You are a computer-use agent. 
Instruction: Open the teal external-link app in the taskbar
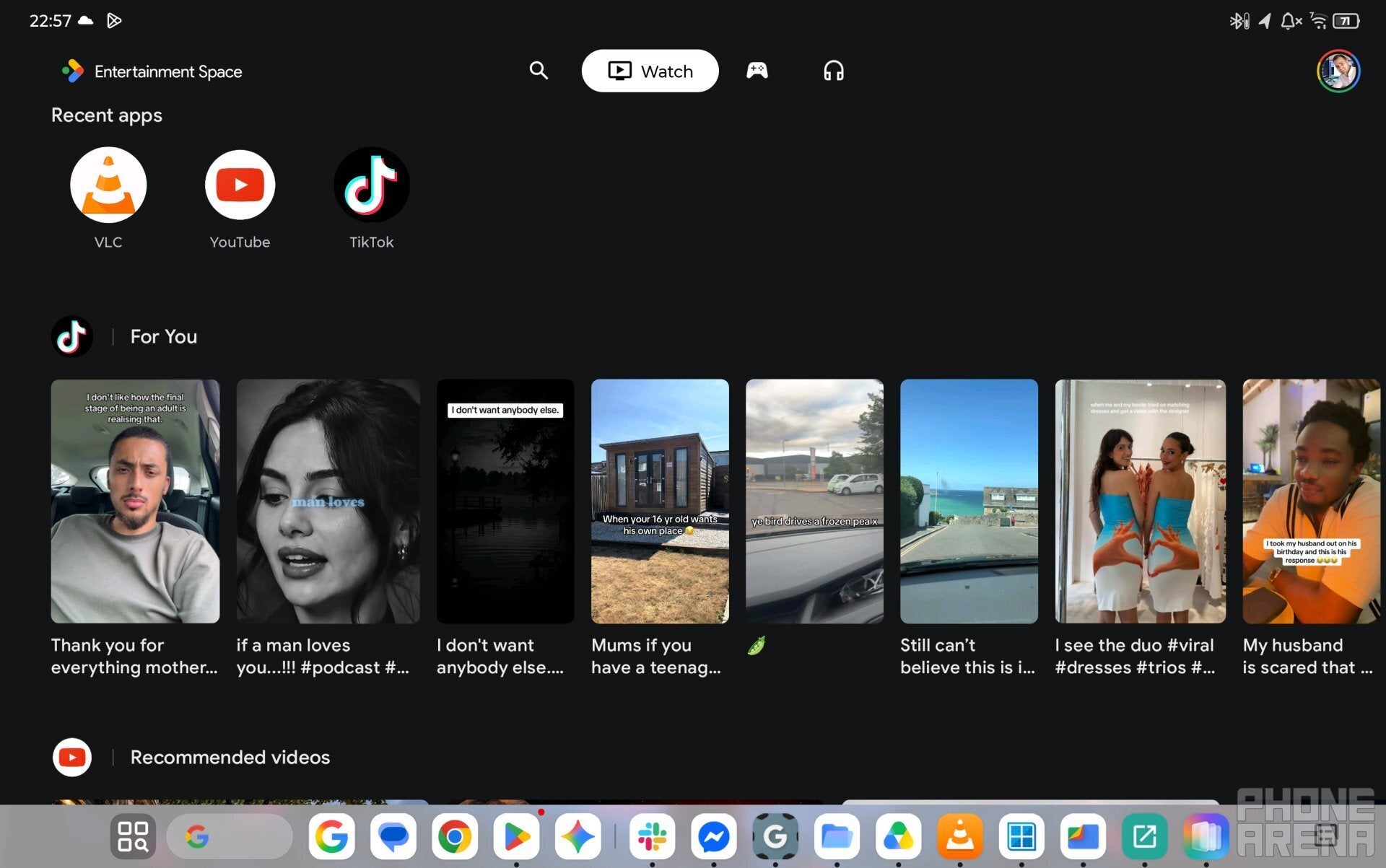coord(1144,836)
